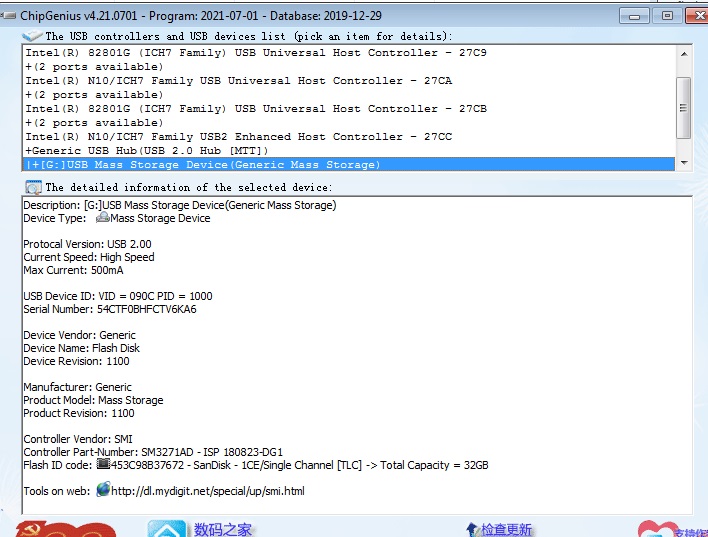Click the Mass Storage Device type icon

[103, 218]
